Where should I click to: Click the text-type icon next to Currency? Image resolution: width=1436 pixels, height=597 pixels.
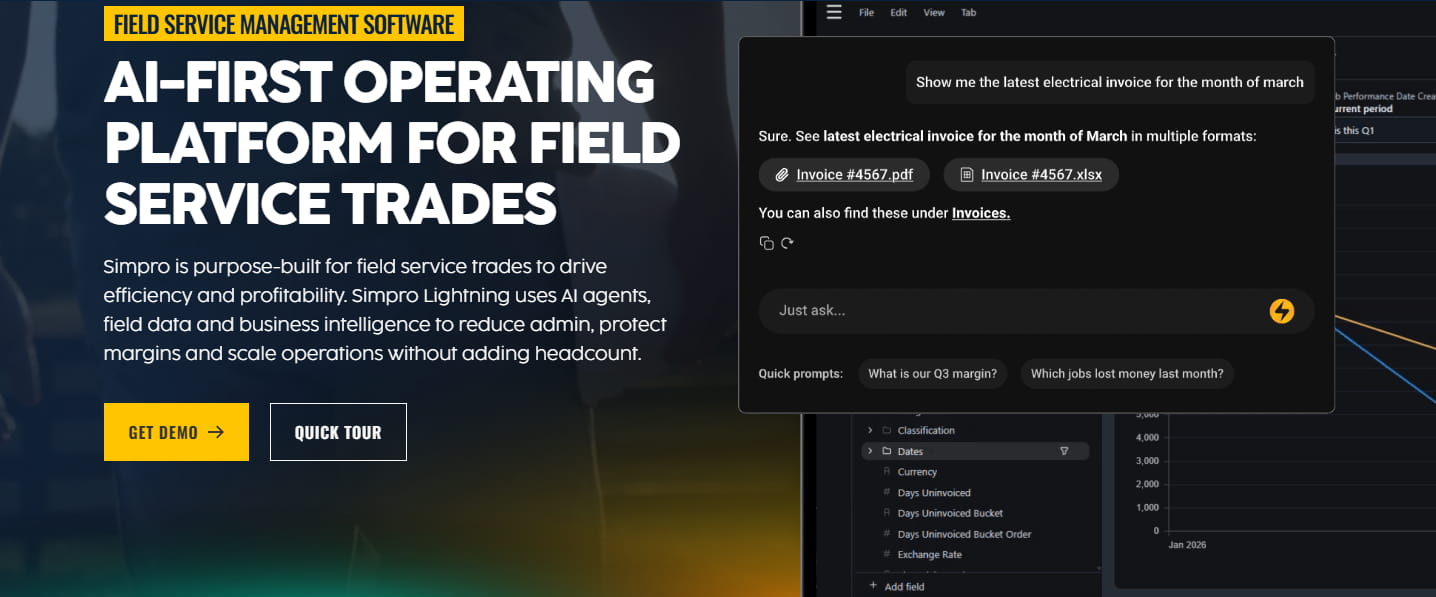(x=886, y=472)
